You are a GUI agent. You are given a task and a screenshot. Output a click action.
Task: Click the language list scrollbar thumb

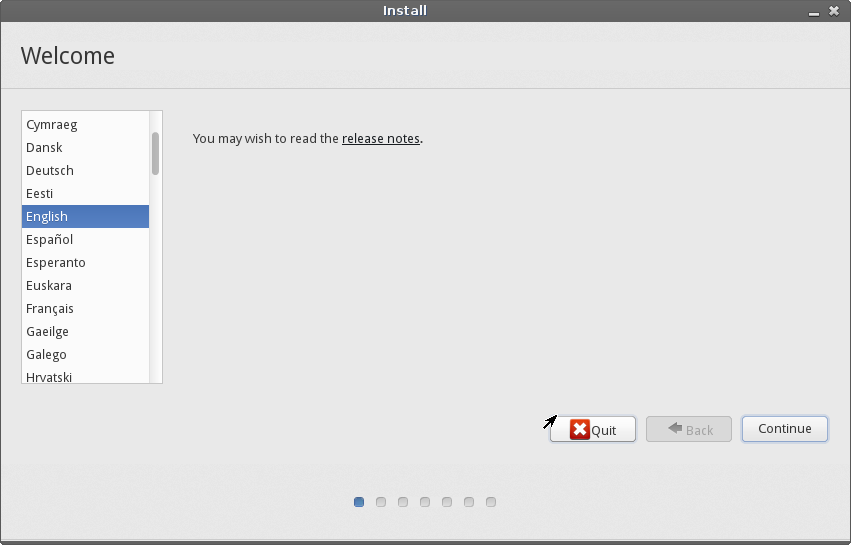pyautogui.click(x=156, y=154)
